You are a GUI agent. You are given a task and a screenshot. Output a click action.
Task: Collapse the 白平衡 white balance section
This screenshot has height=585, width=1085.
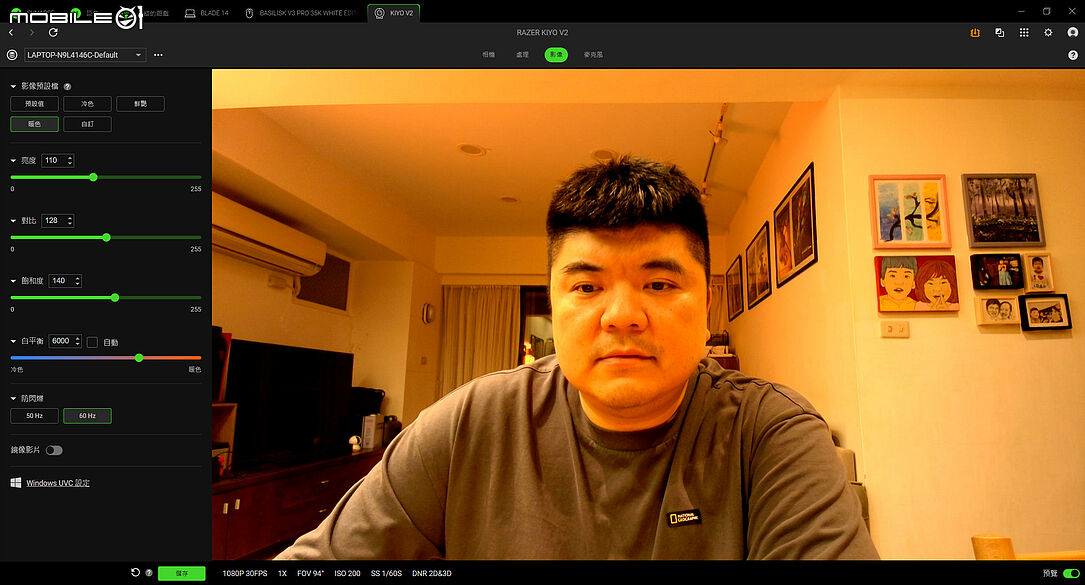click(13, 341)
